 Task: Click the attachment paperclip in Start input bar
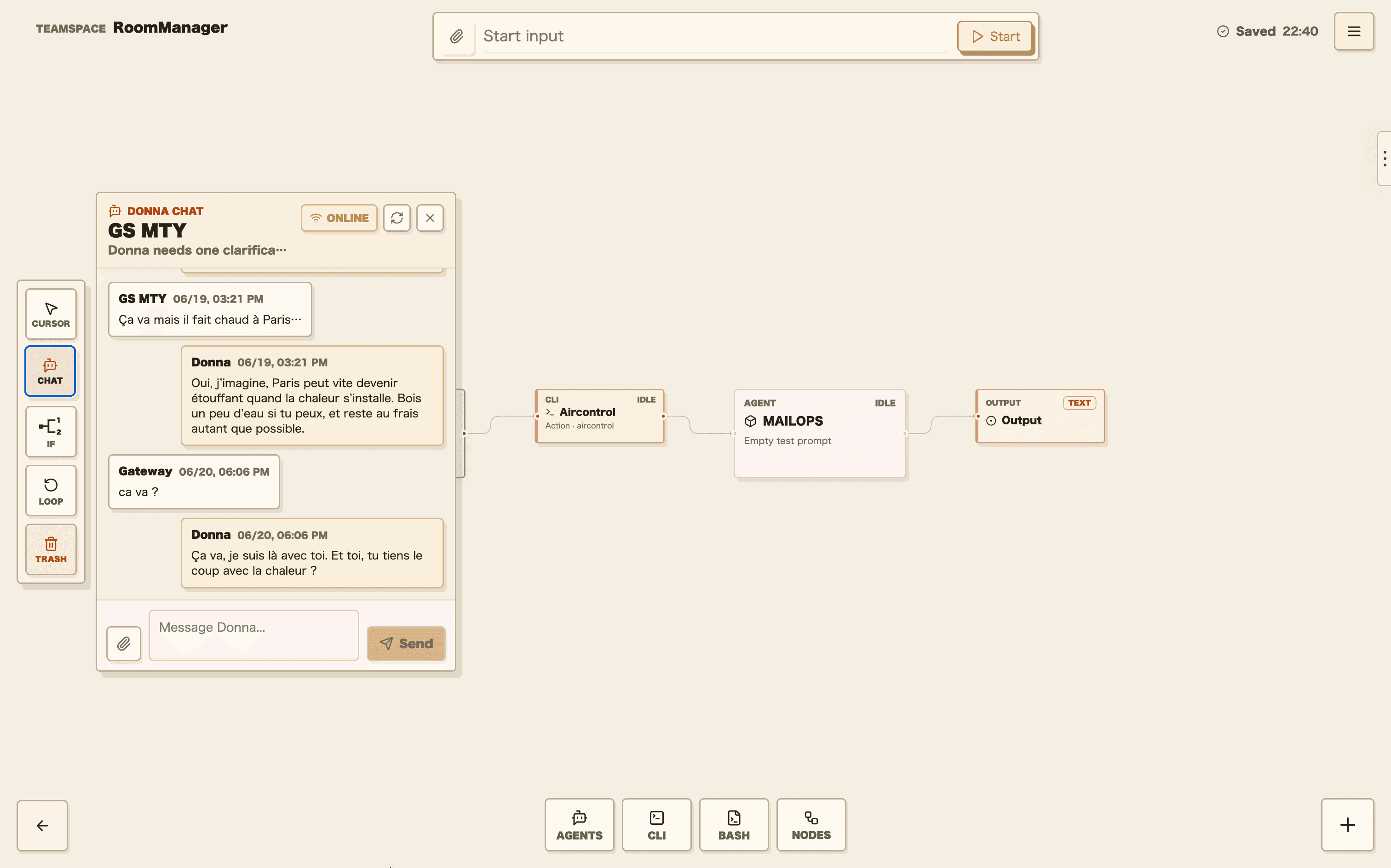pos(457,36)
